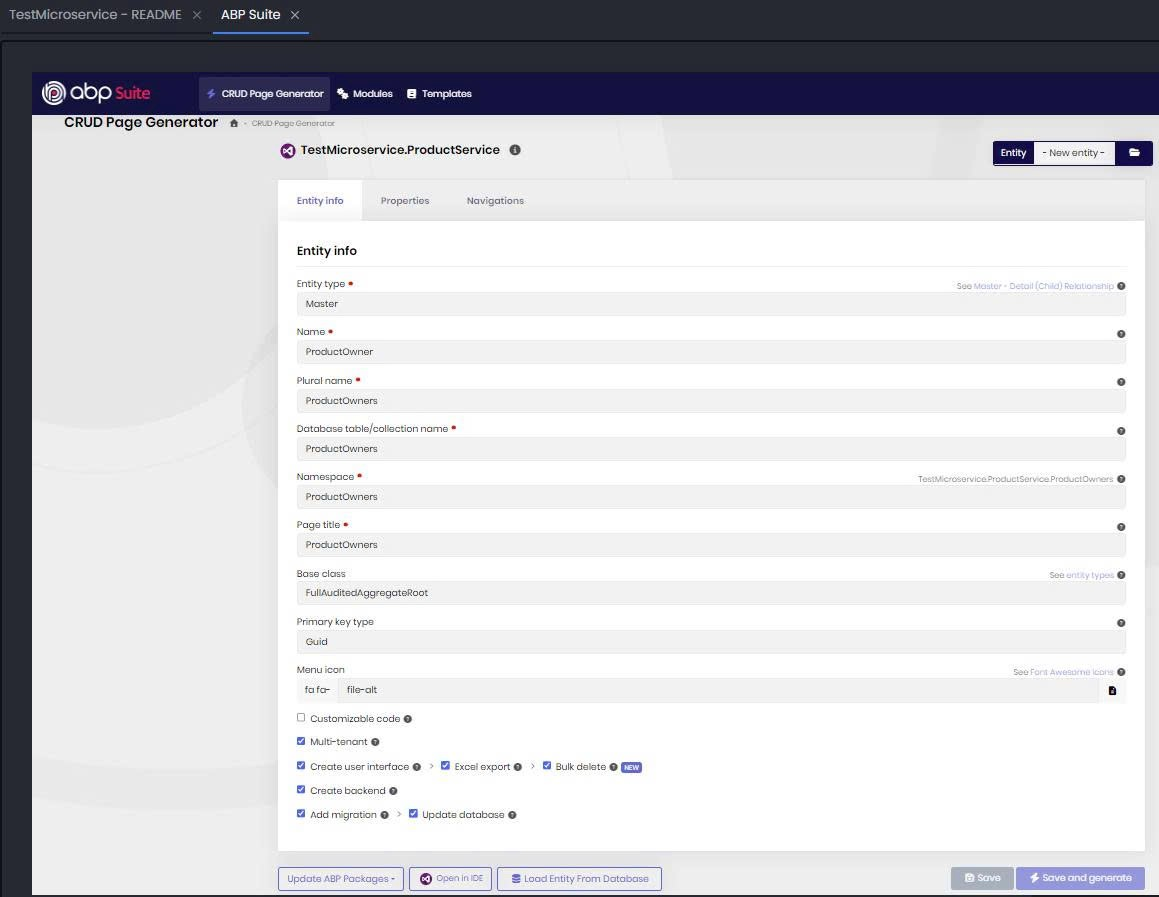Close the ABP Suite tab

click(295, 16)
